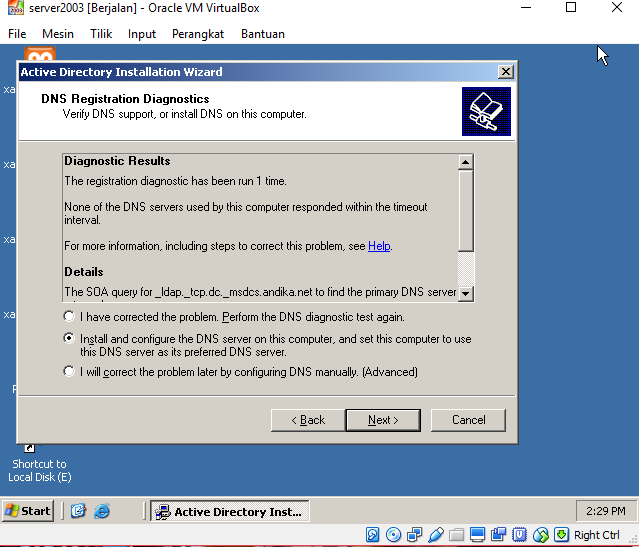Click the Show Desktop quick launch icon
This screenshot has width=639, height=547.
click(78, 511)
